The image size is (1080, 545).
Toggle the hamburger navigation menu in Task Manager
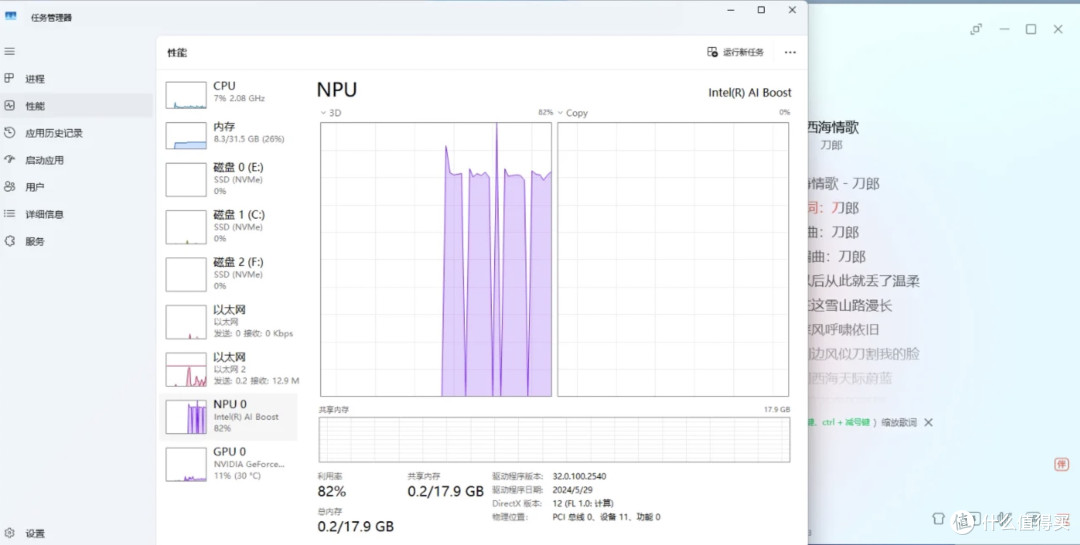pos(10,52)
